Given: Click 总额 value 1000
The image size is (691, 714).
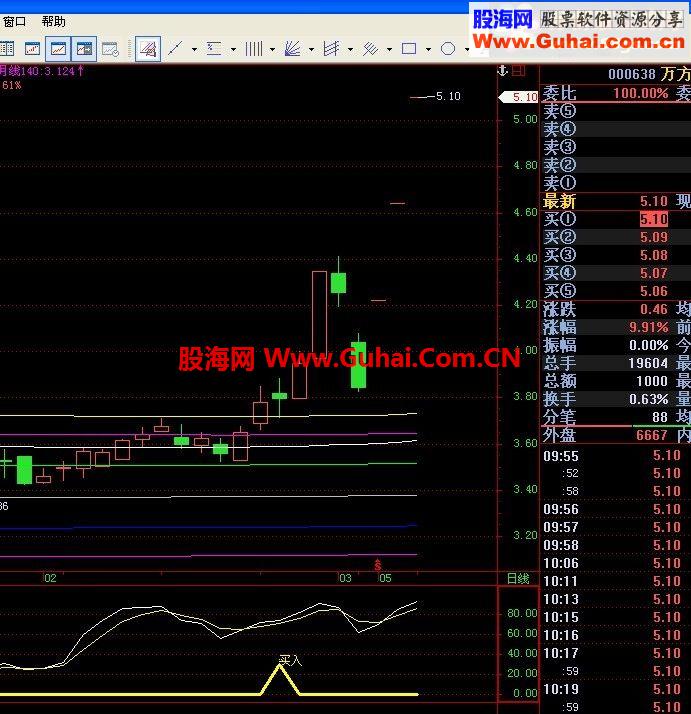Looking at the screenshot, I should 652,381.
